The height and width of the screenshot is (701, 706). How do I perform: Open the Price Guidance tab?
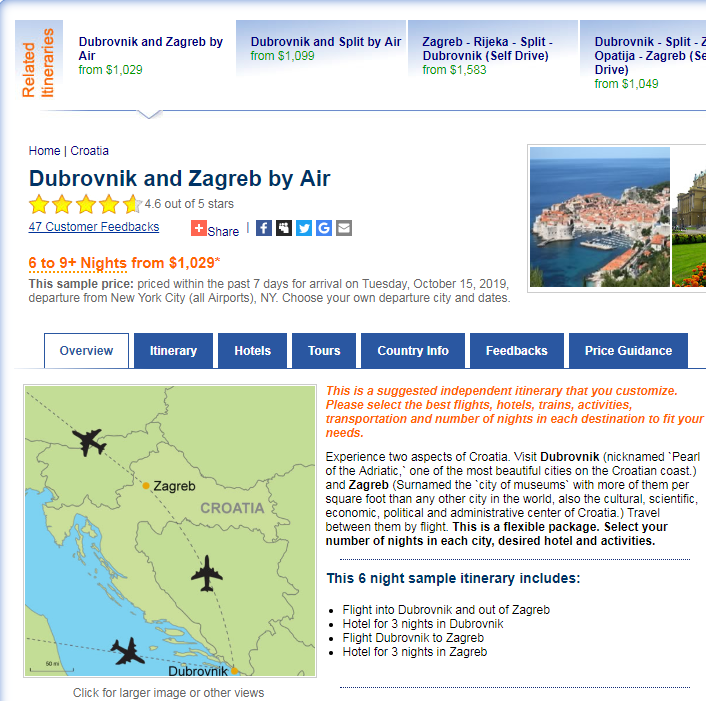pyautogui.click(x=628, y=351)
